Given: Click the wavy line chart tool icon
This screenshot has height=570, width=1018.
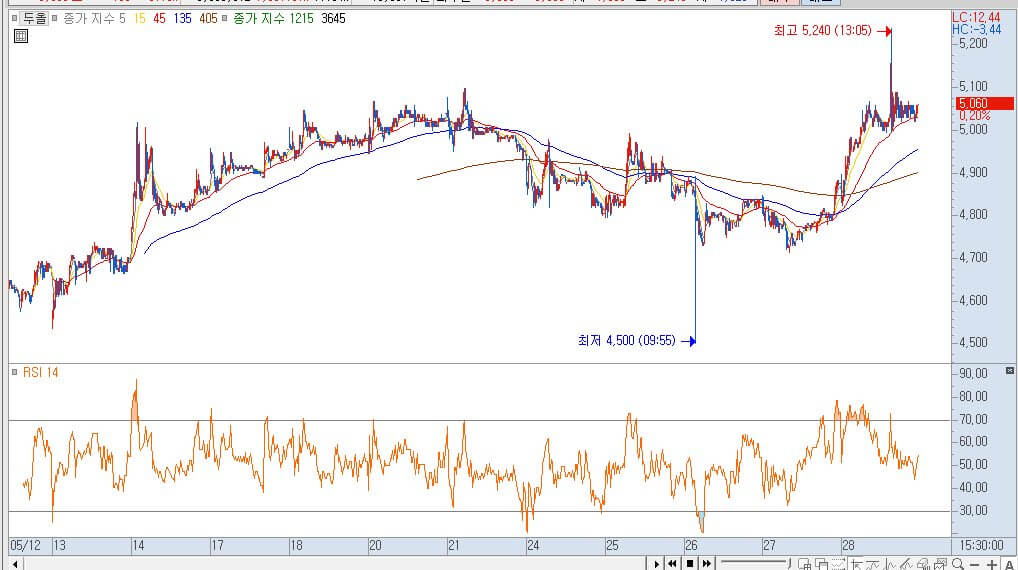Looking at the screenshot, I should 873,564.
